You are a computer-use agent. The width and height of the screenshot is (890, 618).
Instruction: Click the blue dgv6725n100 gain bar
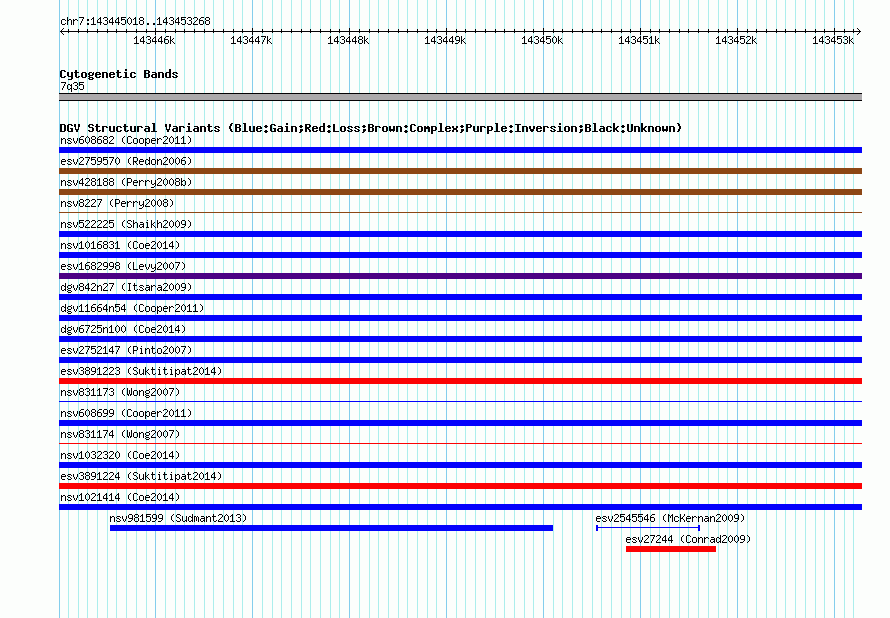click(x=460, y=339)
